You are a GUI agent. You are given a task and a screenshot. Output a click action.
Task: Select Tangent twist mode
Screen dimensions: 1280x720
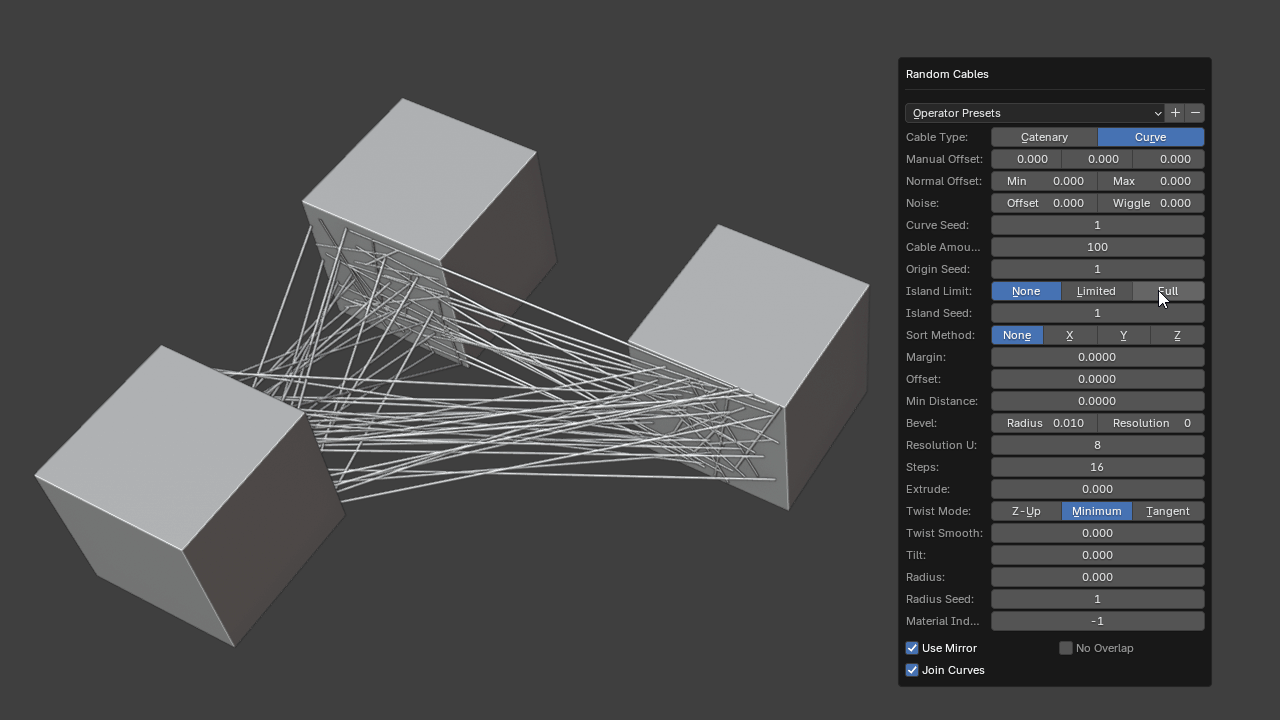coord(1168,511)
